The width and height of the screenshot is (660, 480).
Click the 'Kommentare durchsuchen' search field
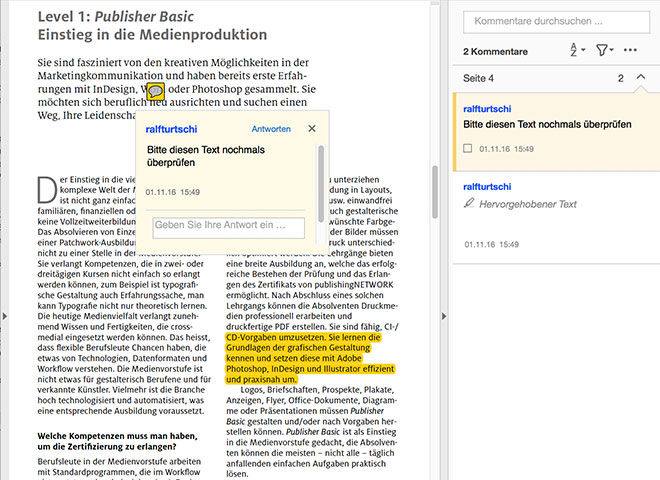[556, 21]
